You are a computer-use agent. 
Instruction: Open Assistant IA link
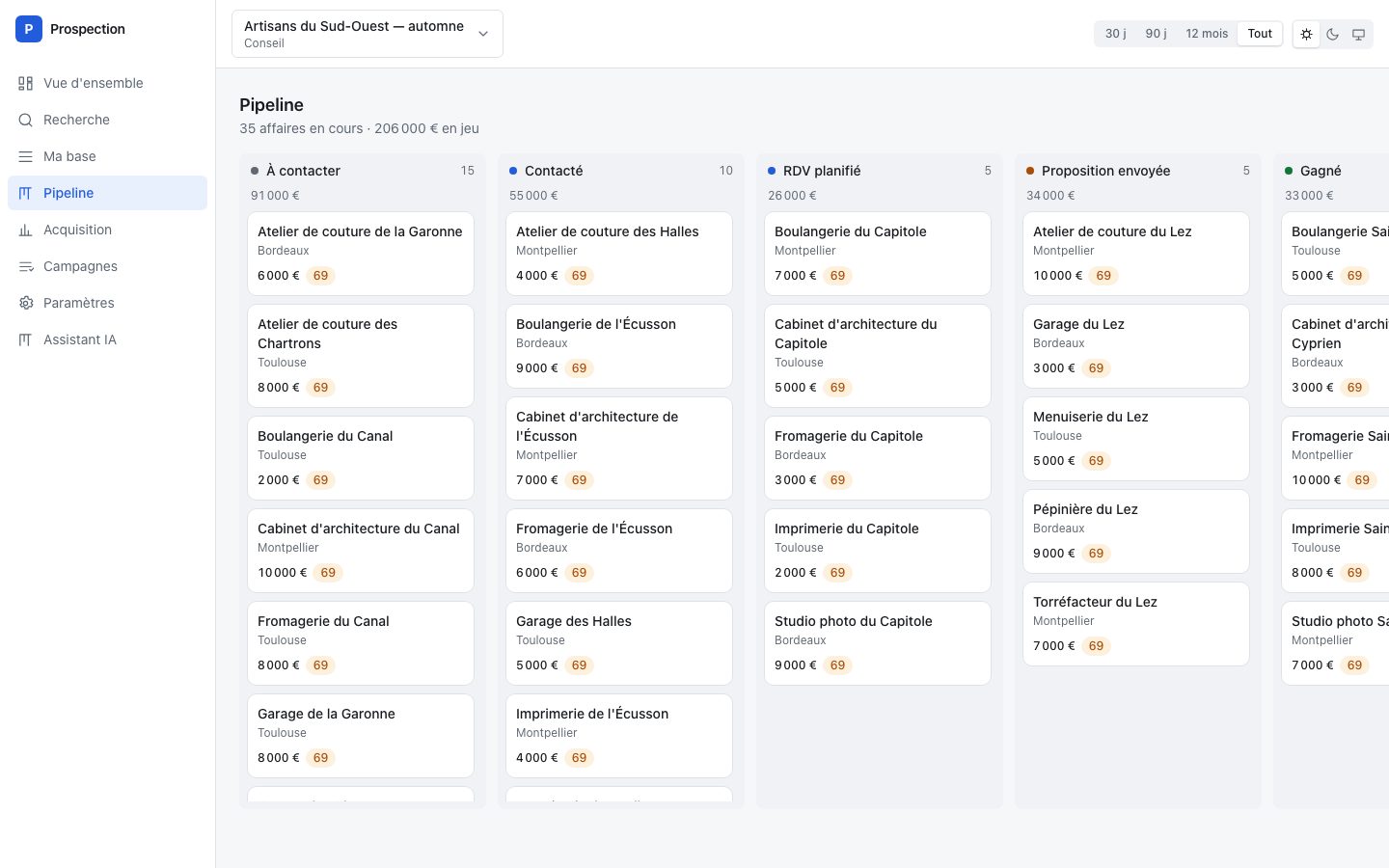point(107,339)
